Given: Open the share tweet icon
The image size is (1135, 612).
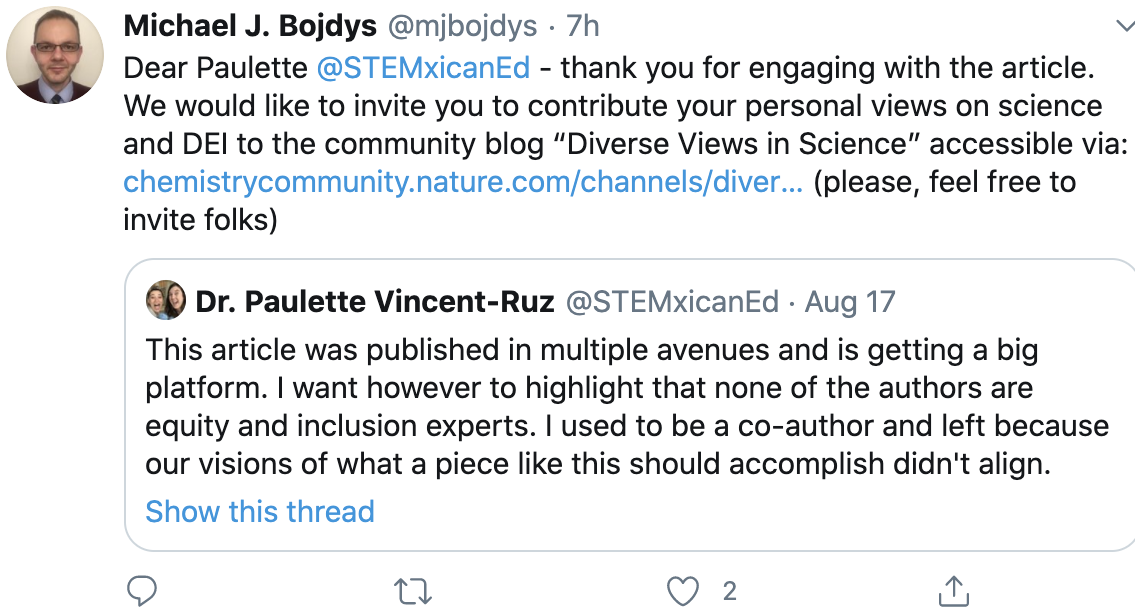Looking at the screenshot, I should (953, 590).
